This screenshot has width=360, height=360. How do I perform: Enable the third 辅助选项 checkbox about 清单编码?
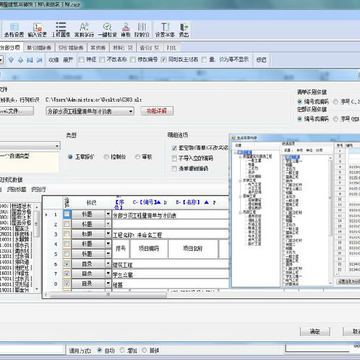click(174, 169)
